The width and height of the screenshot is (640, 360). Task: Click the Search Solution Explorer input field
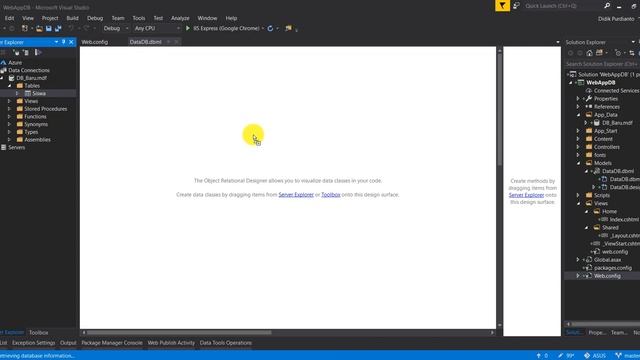(x=601, y=64)
